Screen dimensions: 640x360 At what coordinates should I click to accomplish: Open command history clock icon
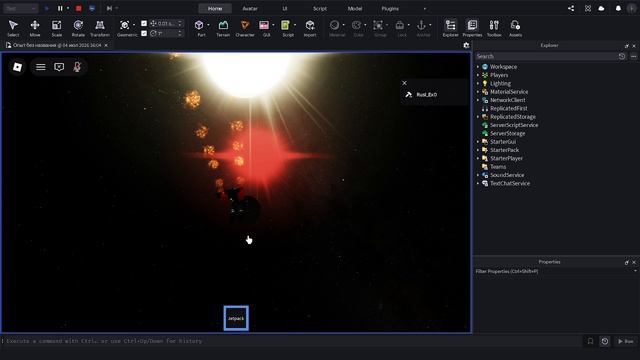coord(604,341)
